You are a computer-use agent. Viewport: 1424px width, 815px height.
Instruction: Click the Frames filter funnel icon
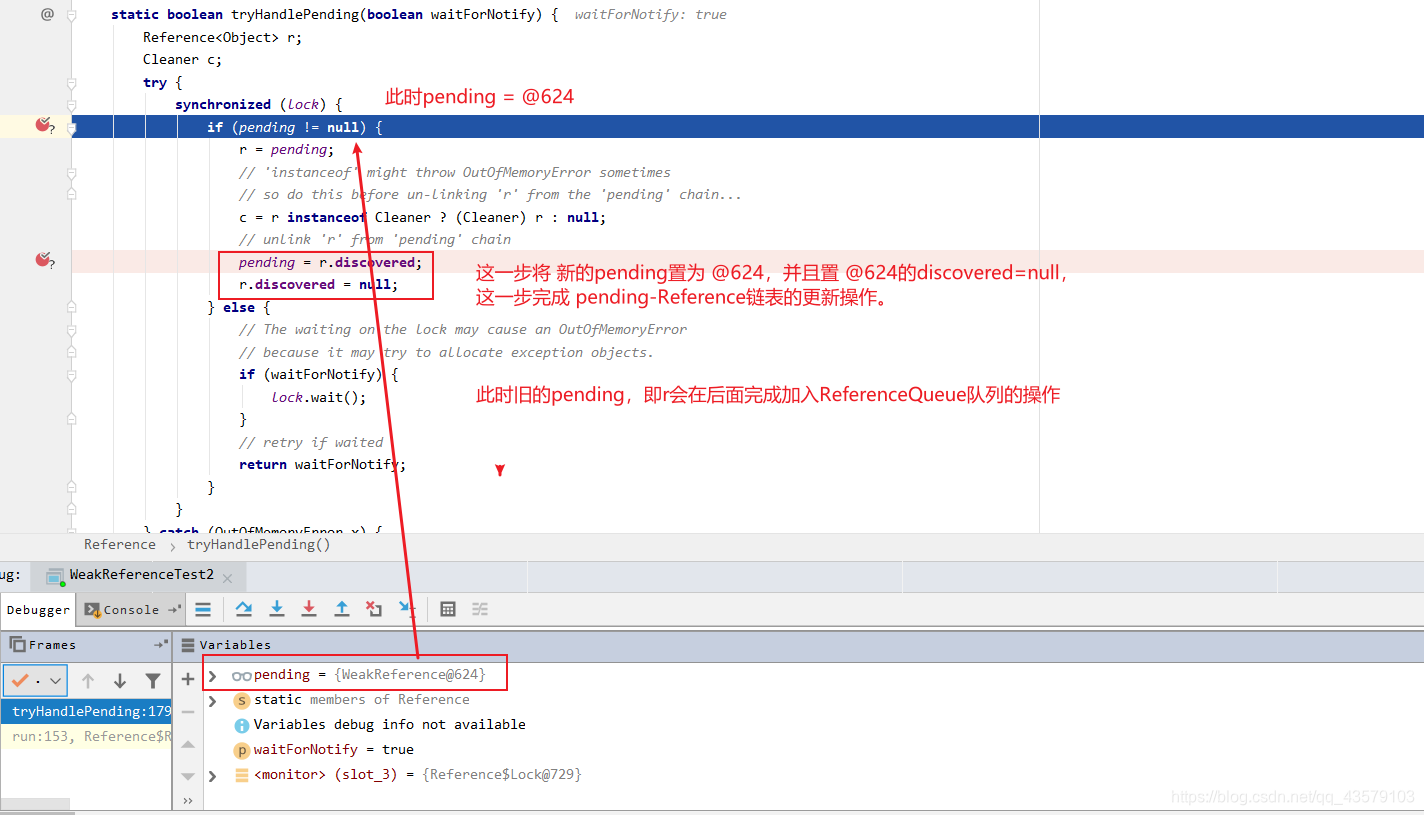click(x=152, y=681)
